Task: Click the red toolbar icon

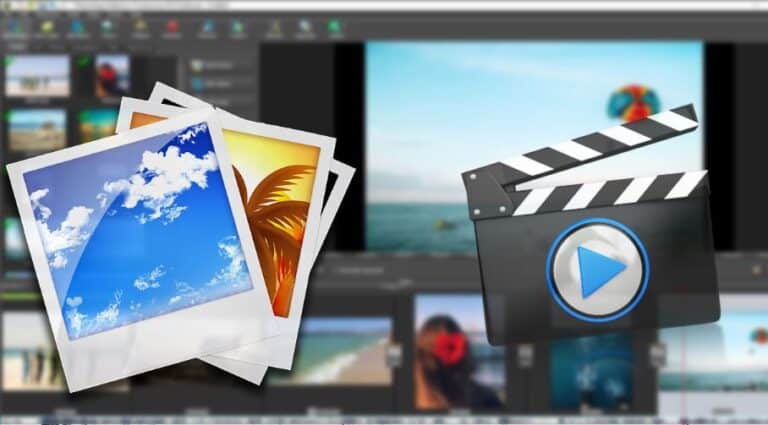Action: click(171, 26)
